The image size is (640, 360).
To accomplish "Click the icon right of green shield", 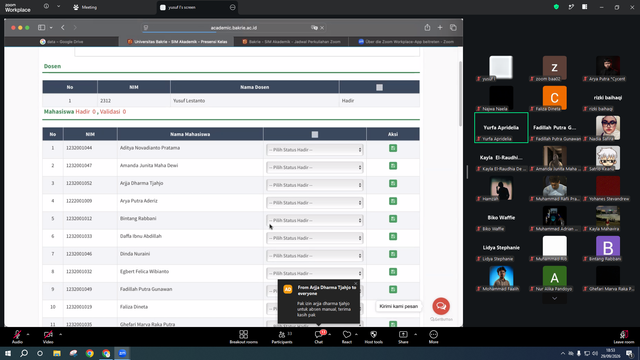I will (571, 7).
